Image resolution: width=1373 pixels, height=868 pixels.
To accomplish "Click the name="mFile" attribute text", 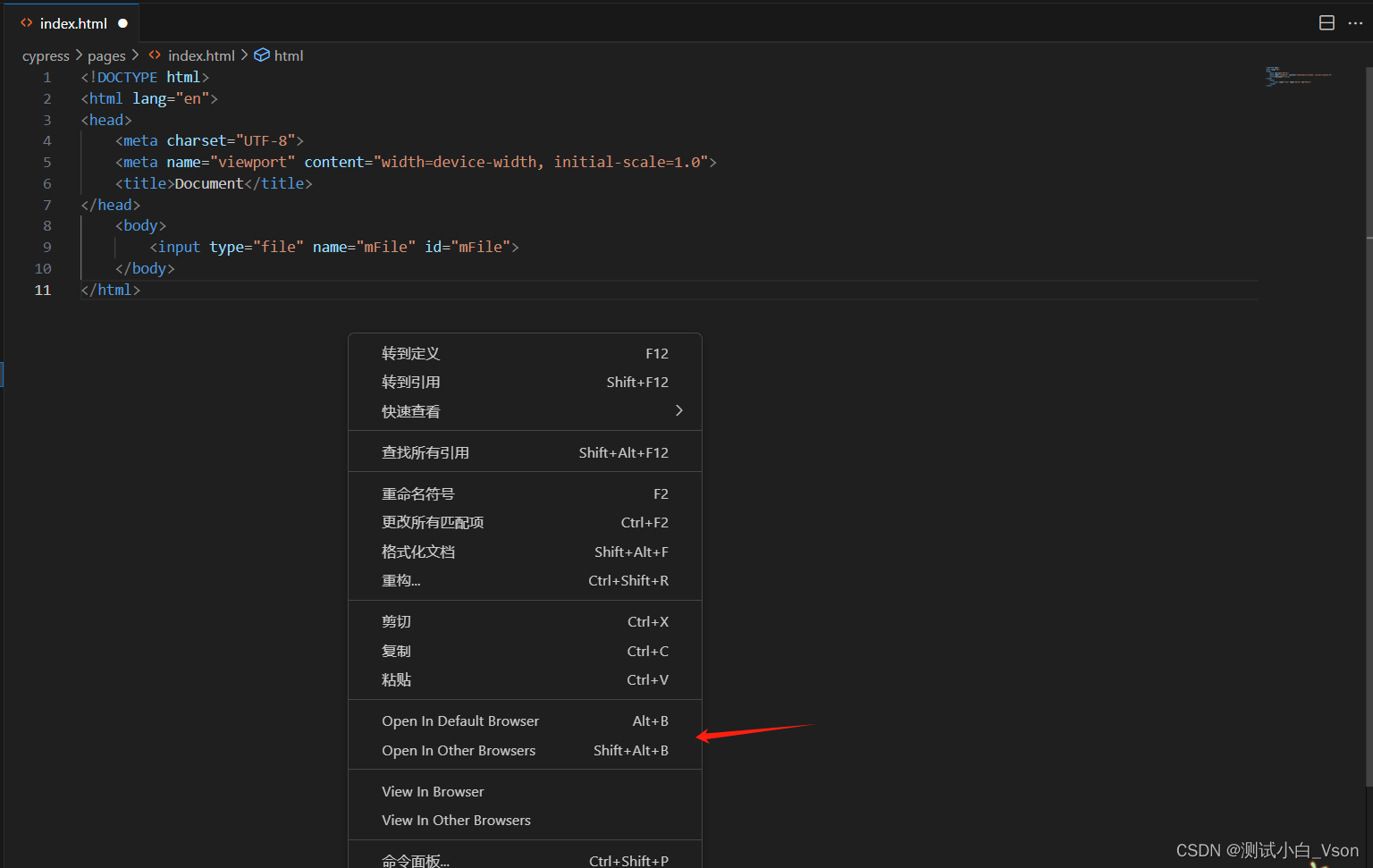I will pyautogui.click(x=365, y=247).
